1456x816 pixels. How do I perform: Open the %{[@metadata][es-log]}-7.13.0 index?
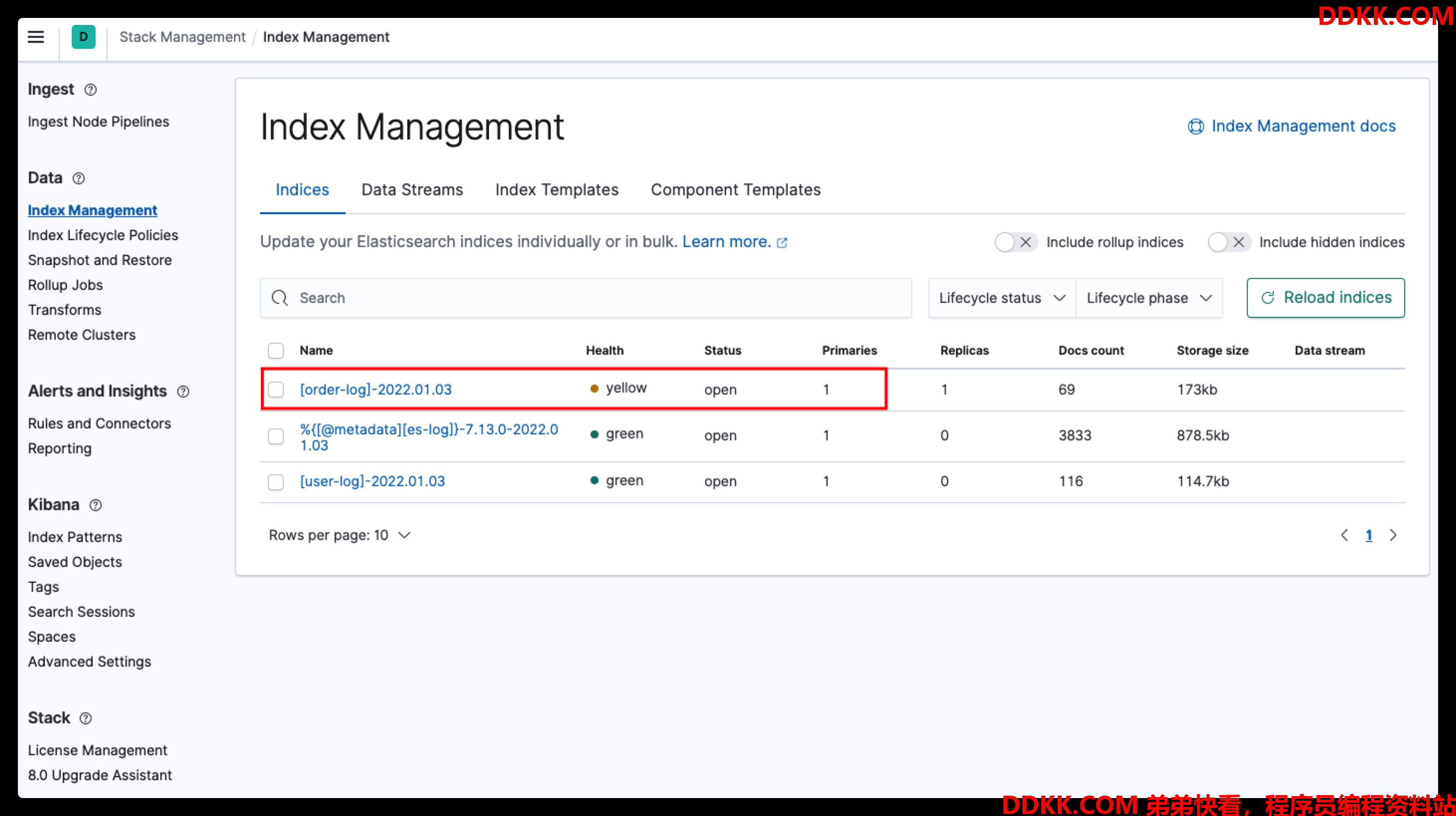coord(429,437)
